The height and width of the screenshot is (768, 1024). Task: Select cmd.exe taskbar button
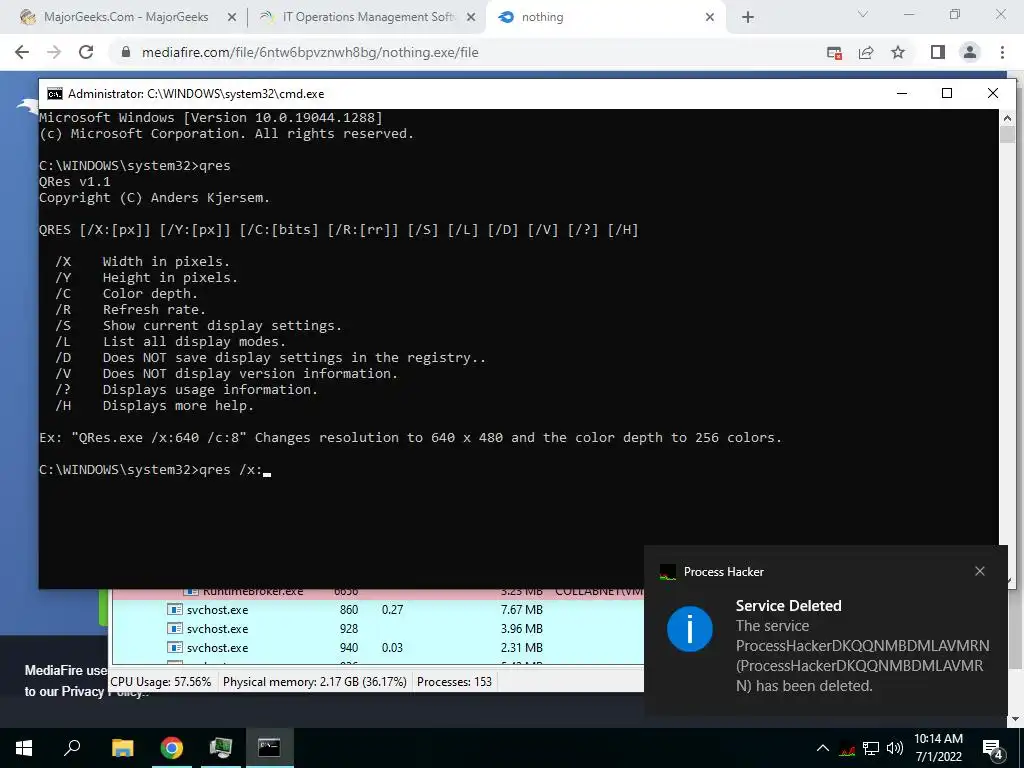pos(270,748)
